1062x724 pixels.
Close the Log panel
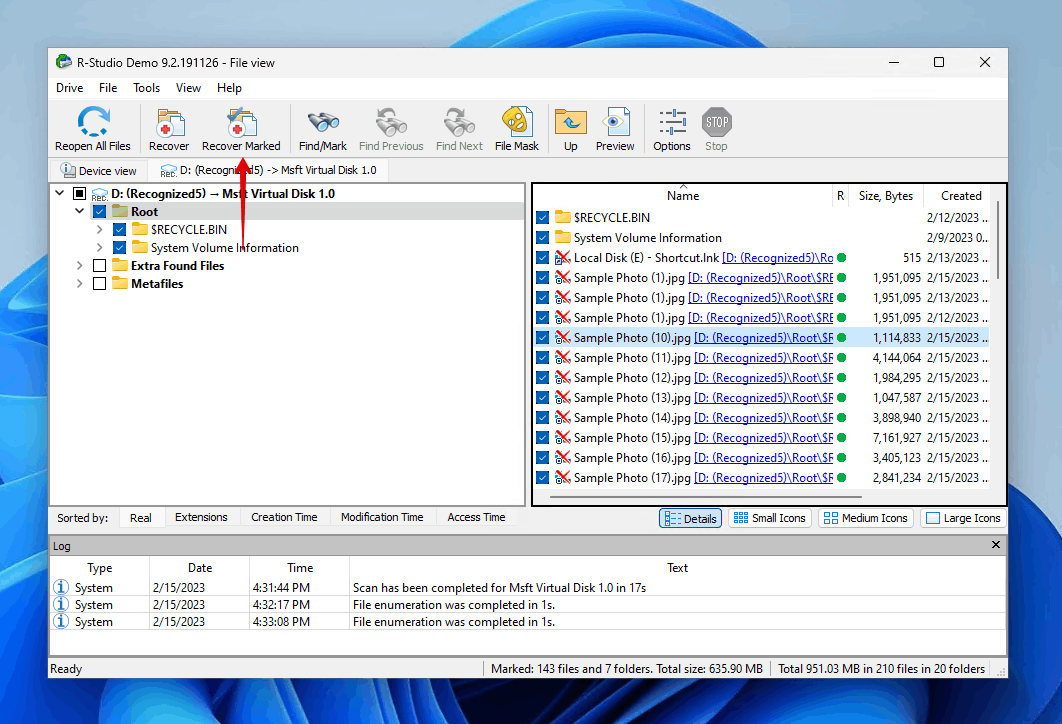996,545
